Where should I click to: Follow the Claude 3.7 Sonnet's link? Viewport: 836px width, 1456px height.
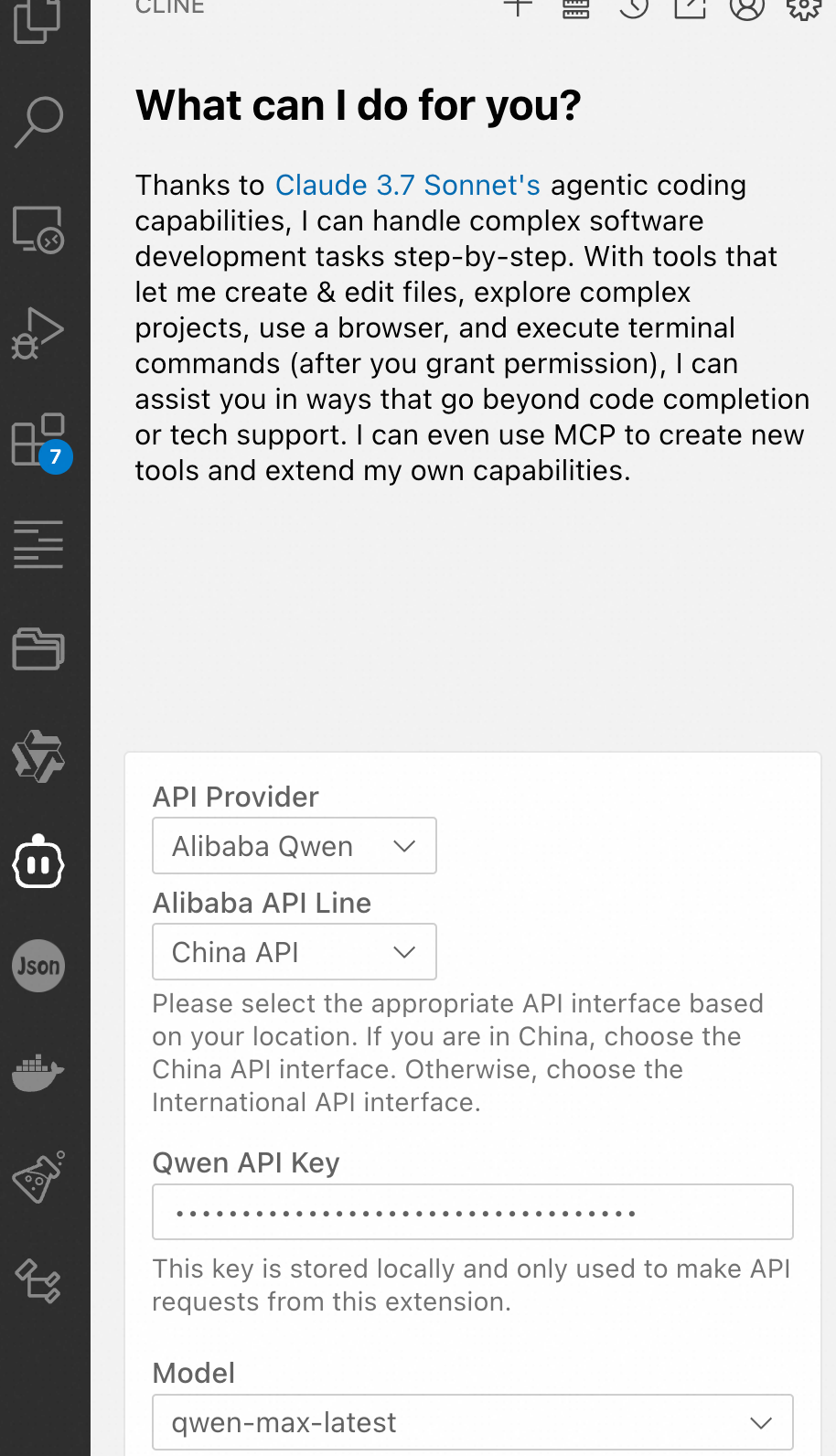pos(407,186)
